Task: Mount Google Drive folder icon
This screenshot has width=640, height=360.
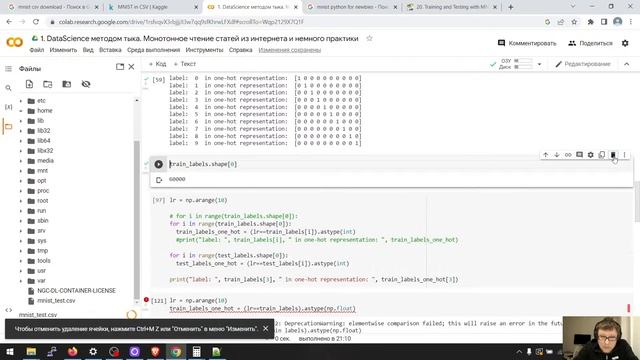Action: [67, 84]
